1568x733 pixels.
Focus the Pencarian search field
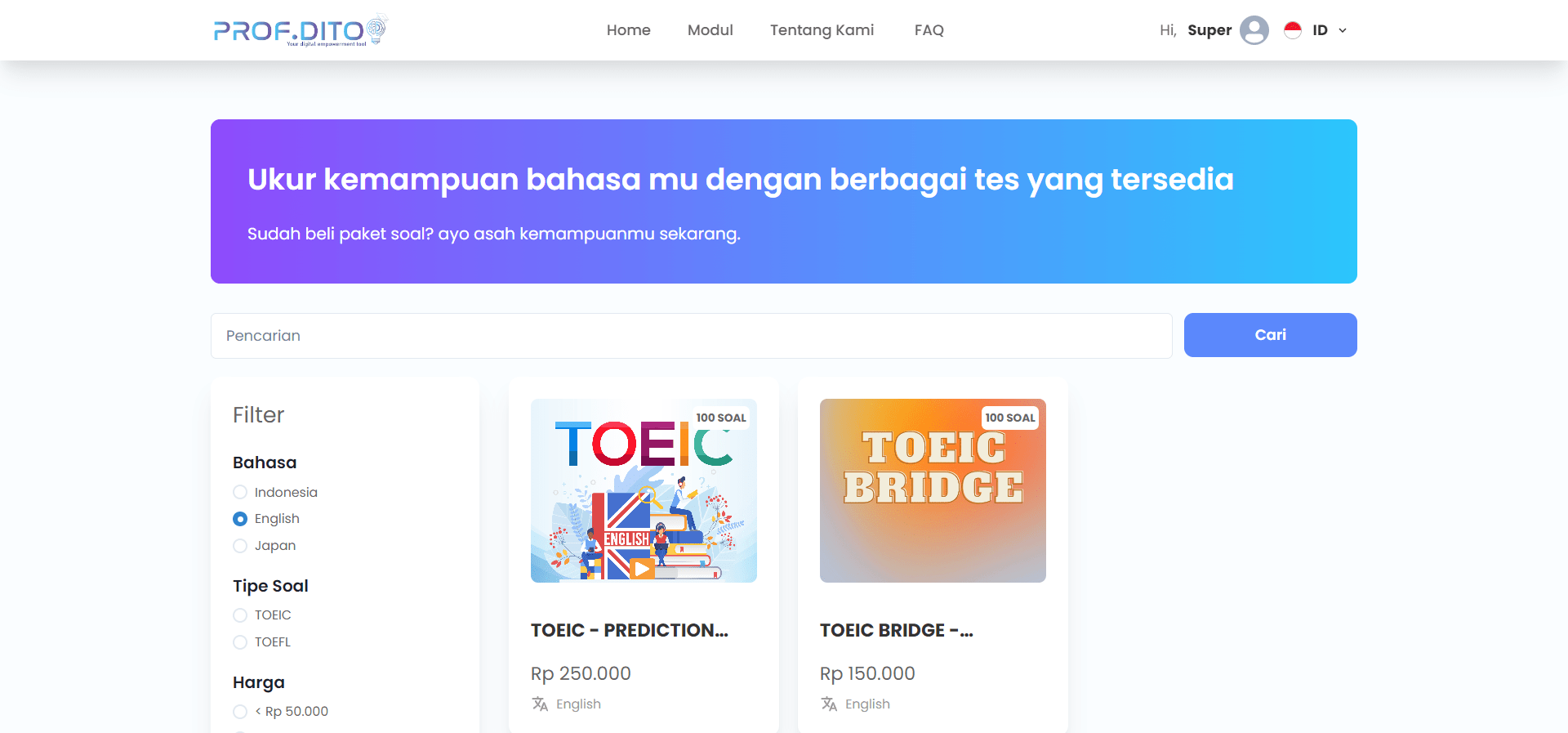click(692, 336)
